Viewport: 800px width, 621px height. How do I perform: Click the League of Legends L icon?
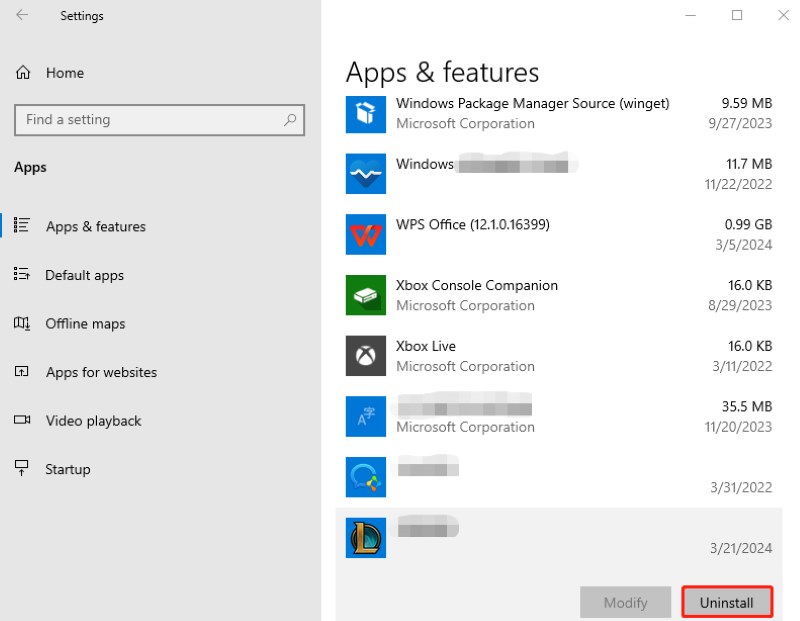366,538
